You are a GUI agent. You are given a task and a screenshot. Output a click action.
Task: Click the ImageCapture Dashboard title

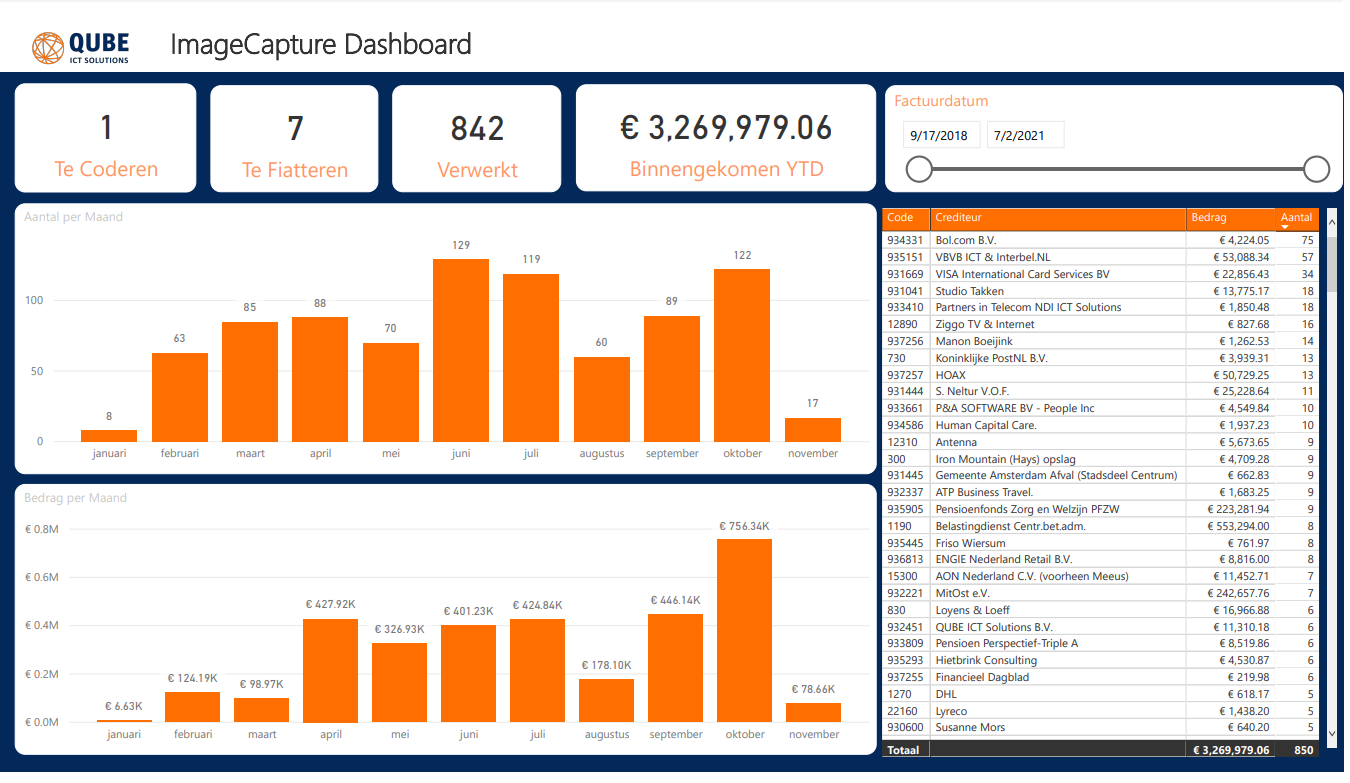pyautogui.click(x=321, y=45)
